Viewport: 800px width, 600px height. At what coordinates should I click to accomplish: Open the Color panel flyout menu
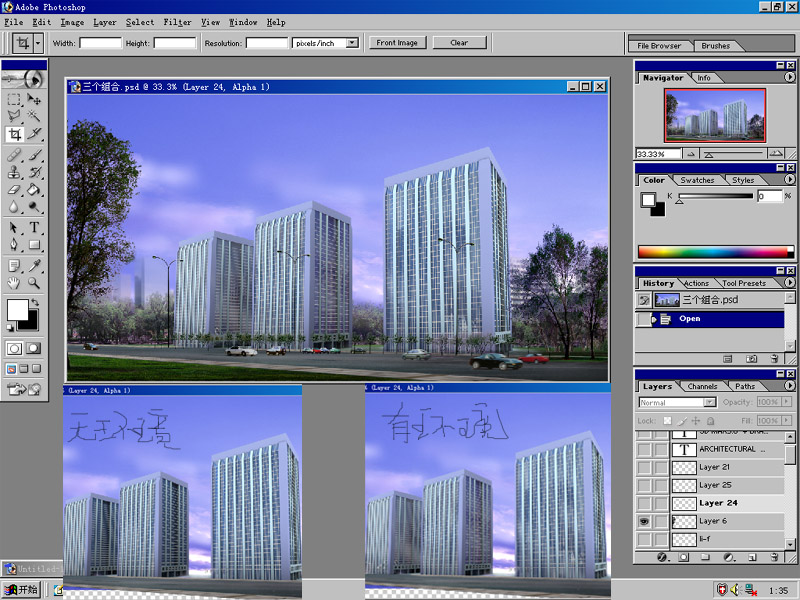pyautogui.click(x=789, y=180)
